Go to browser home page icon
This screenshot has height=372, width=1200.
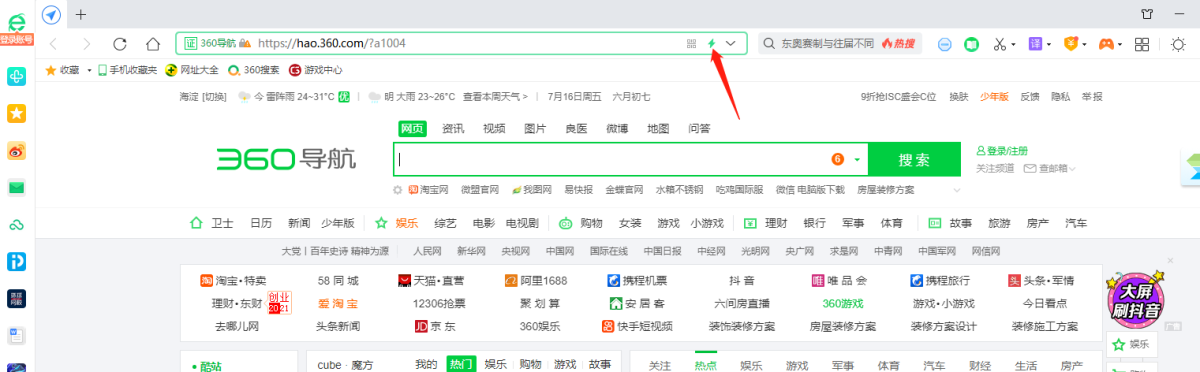153,44
